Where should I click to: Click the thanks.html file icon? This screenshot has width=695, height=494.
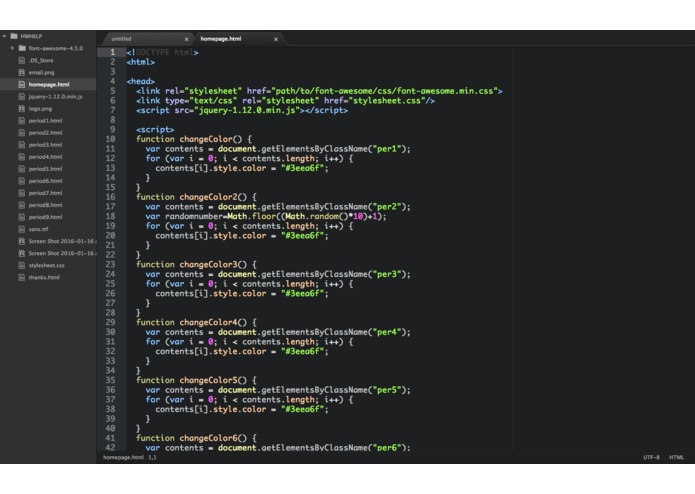[22, 277]
